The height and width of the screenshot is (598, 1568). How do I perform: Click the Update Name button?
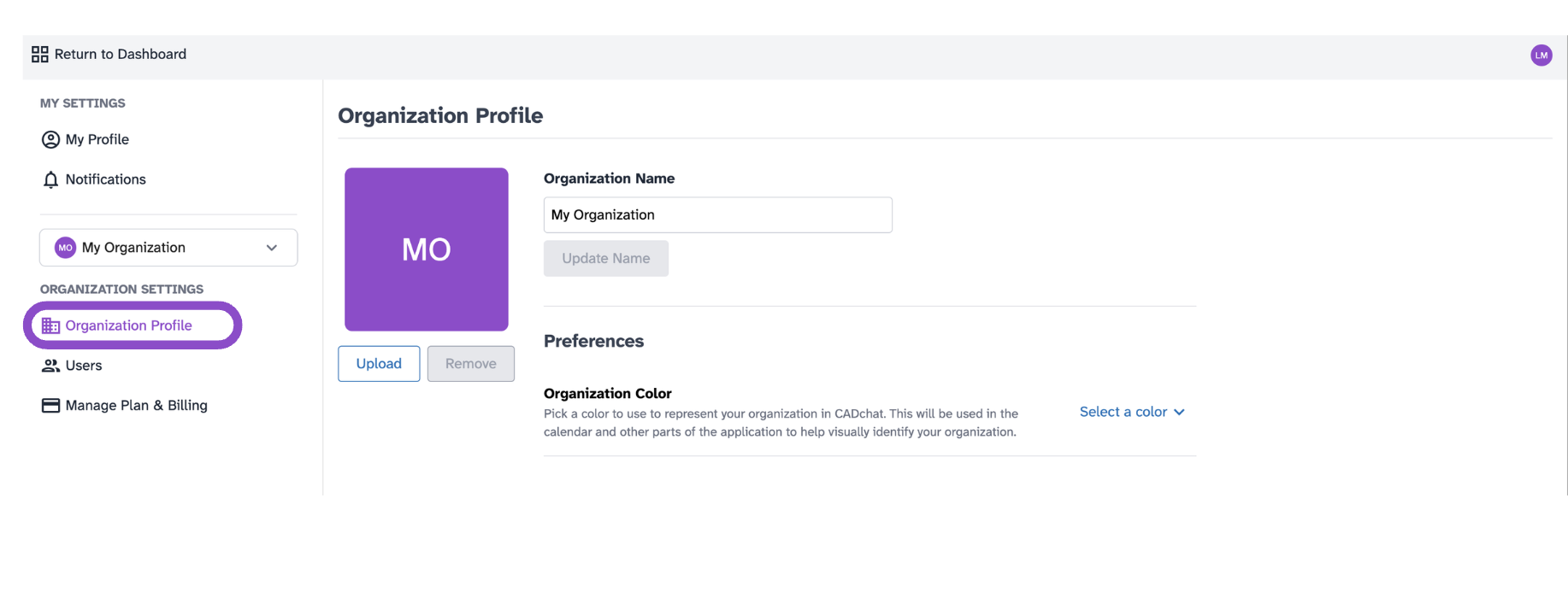tap(606, 259)
